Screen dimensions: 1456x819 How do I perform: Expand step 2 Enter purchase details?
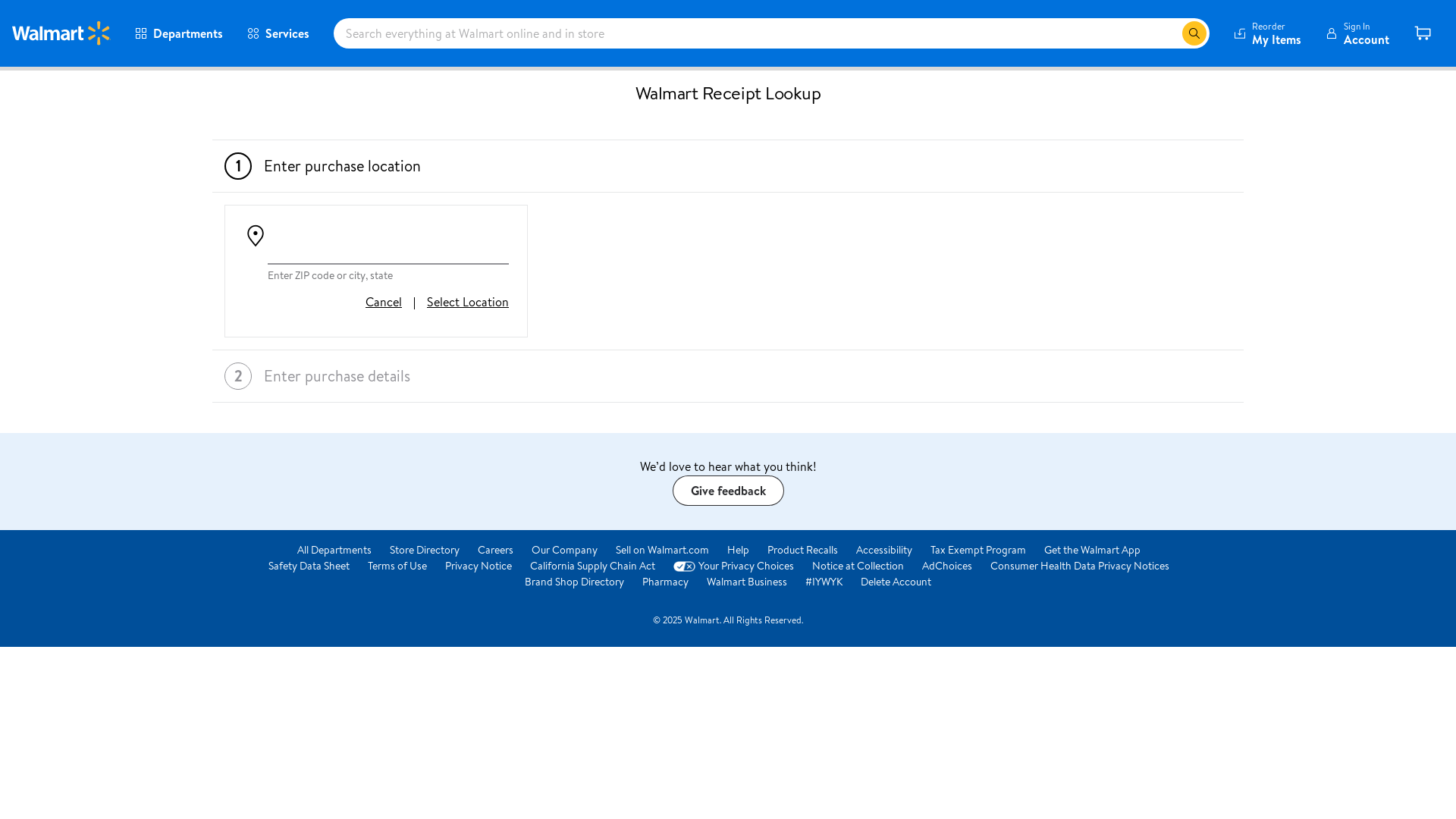pyautogui.click(x=728, y=376)
